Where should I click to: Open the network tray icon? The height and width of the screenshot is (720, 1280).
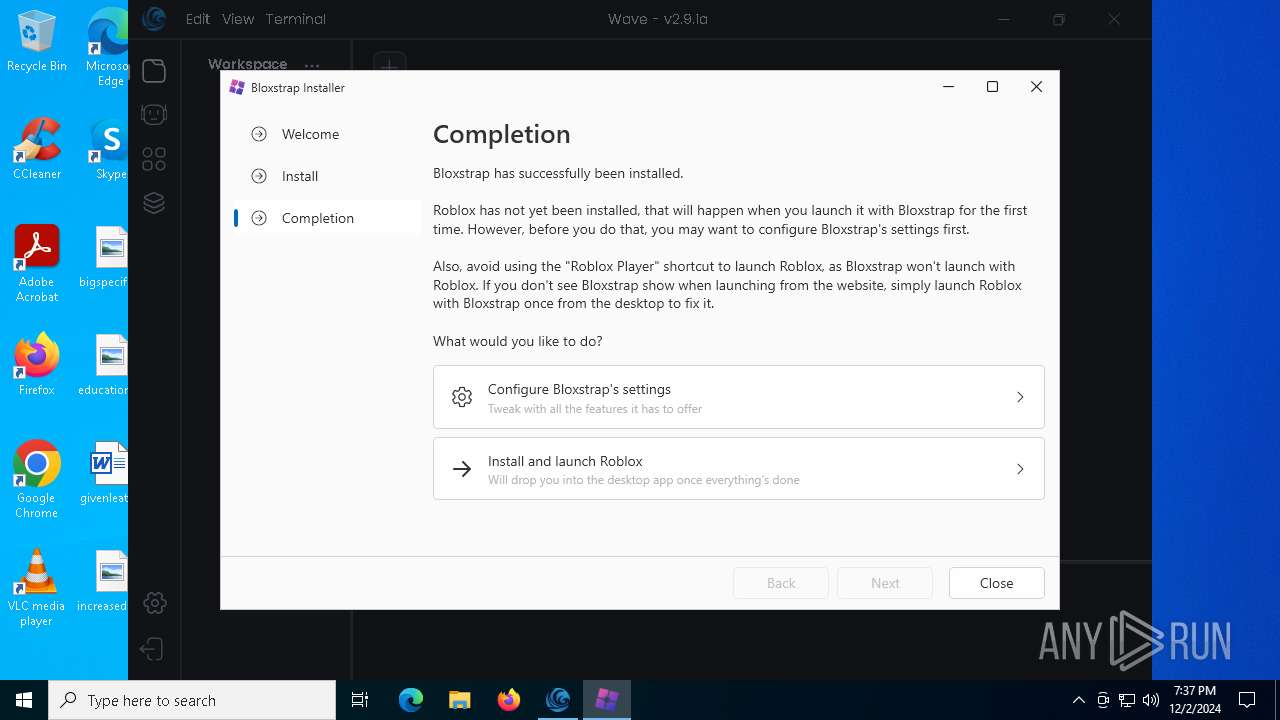click(x=1127, y=700)
